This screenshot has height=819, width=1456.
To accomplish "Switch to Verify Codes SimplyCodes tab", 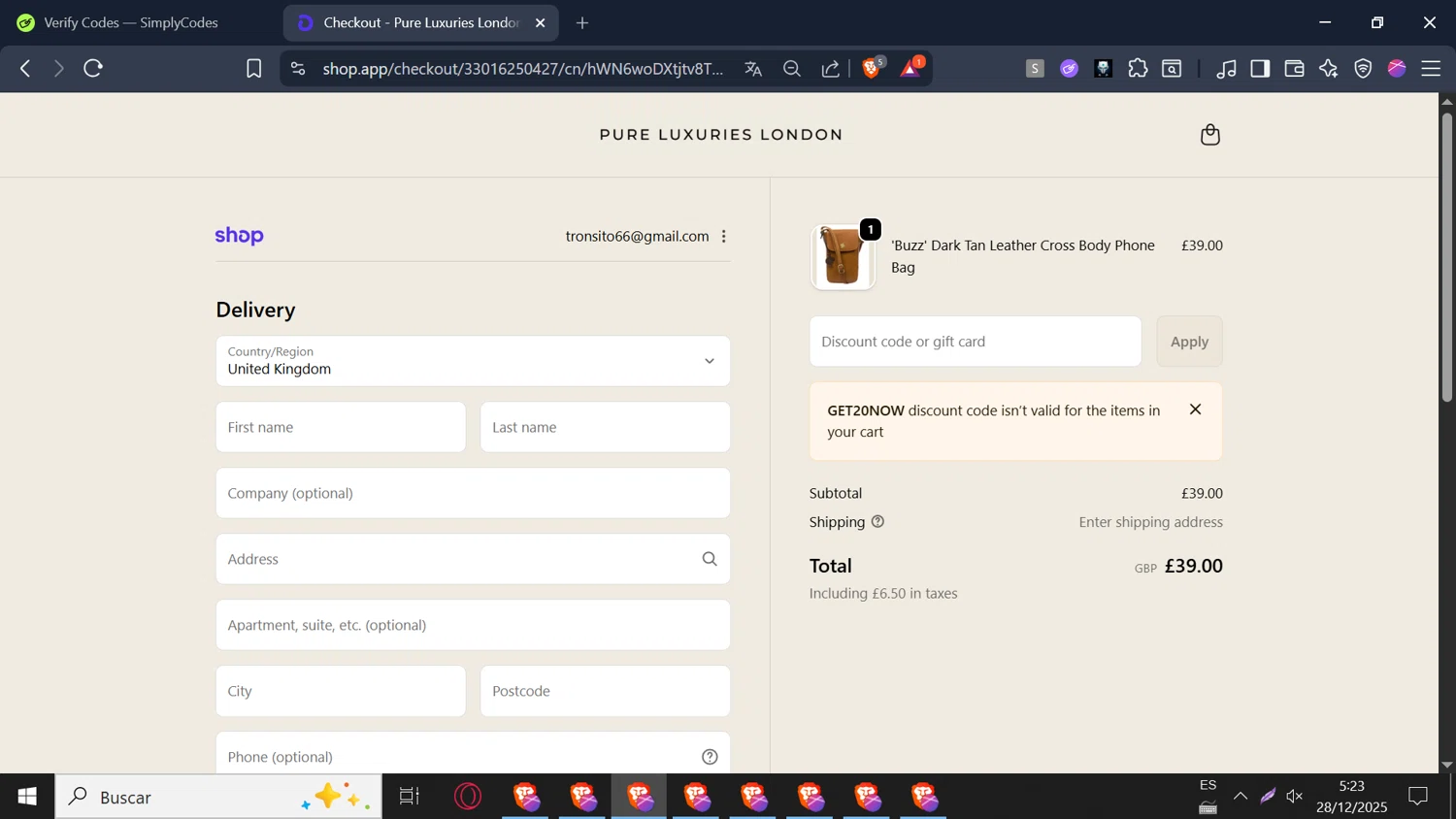I will [x=132, y=22].
